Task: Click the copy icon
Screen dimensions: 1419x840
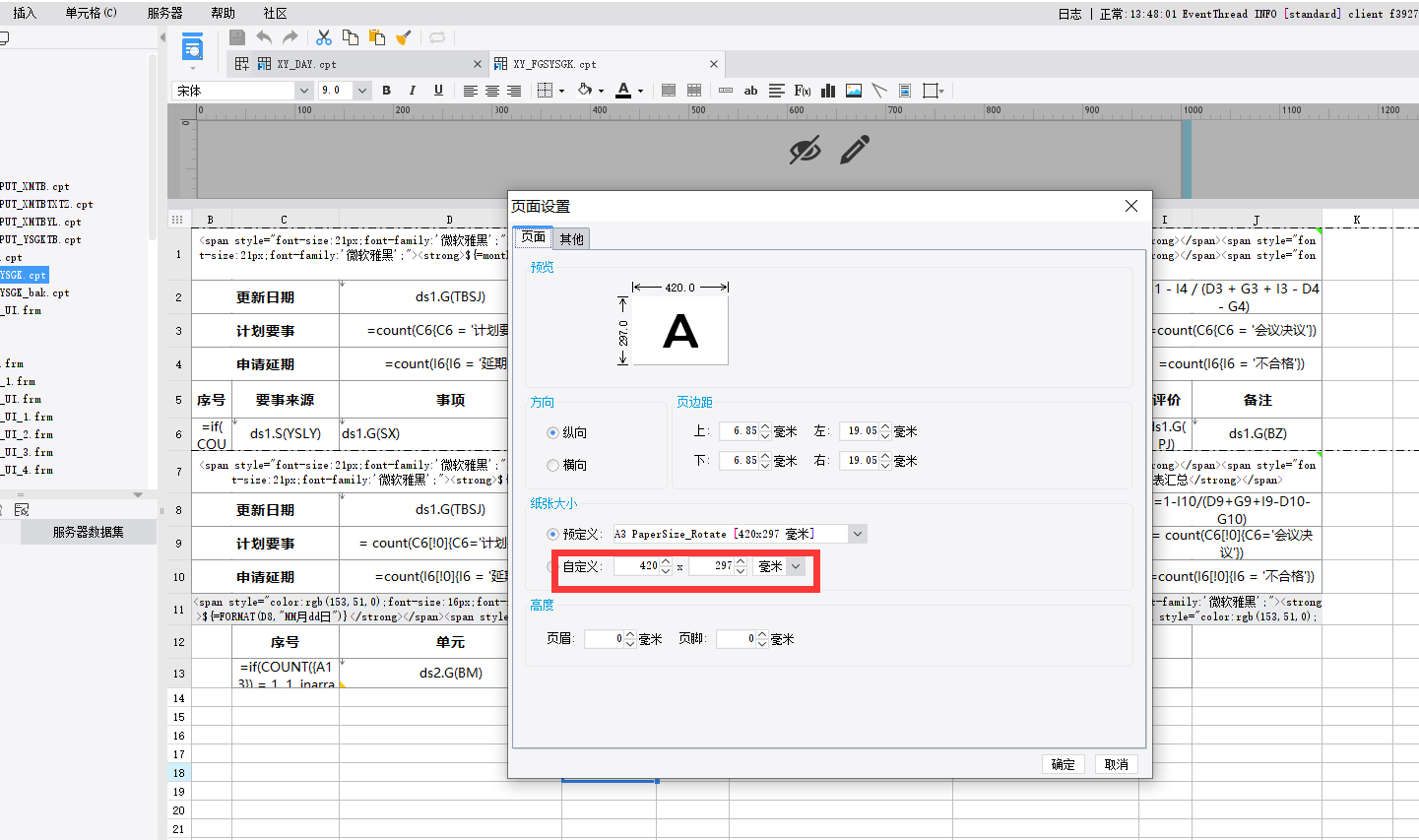Action: 351,37
